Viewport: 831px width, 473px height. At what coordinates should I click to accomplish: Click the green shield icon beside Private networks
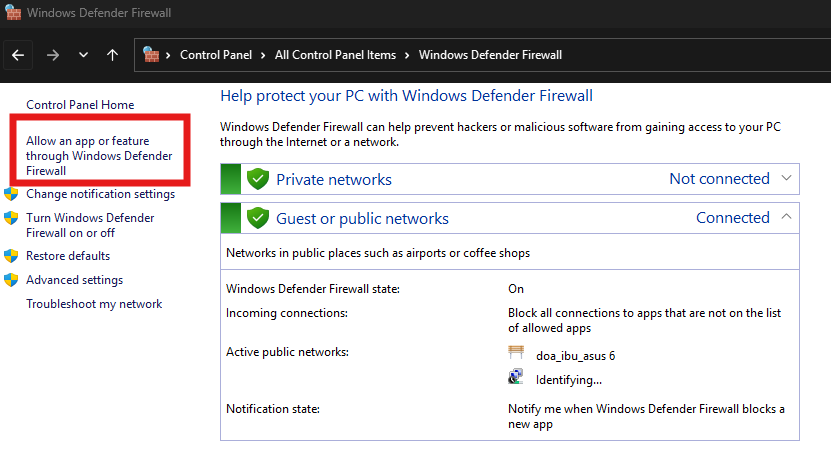coord(259,180)
